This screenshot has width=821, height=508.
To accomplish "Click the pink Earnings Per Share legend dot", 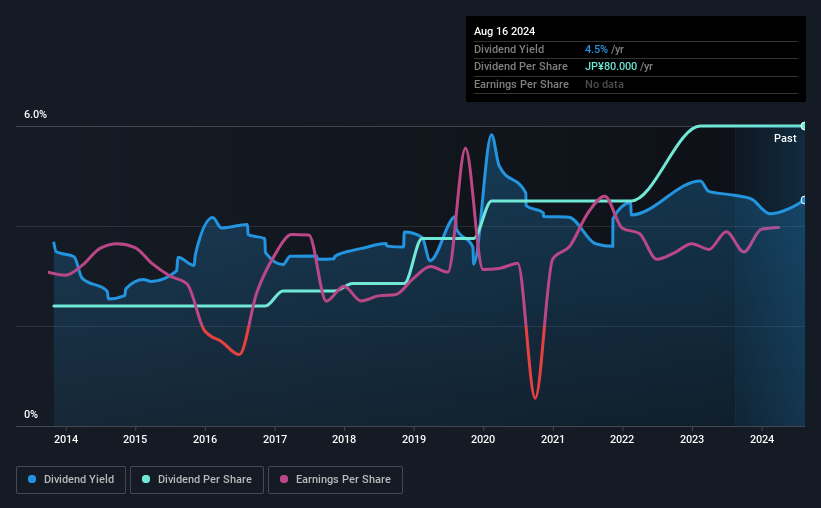I will click(284, 479).
